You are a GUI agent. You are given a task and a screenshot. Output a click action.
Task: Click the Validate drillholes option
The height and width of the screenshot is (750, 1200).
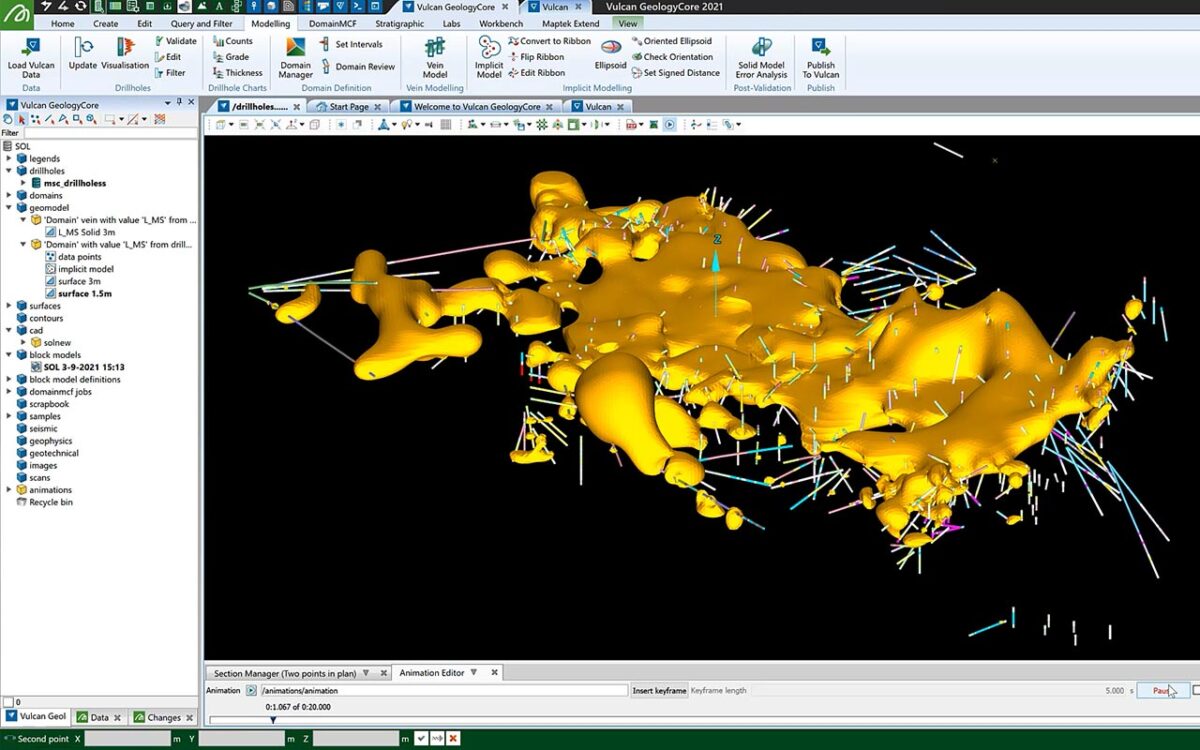pos(175,41)
